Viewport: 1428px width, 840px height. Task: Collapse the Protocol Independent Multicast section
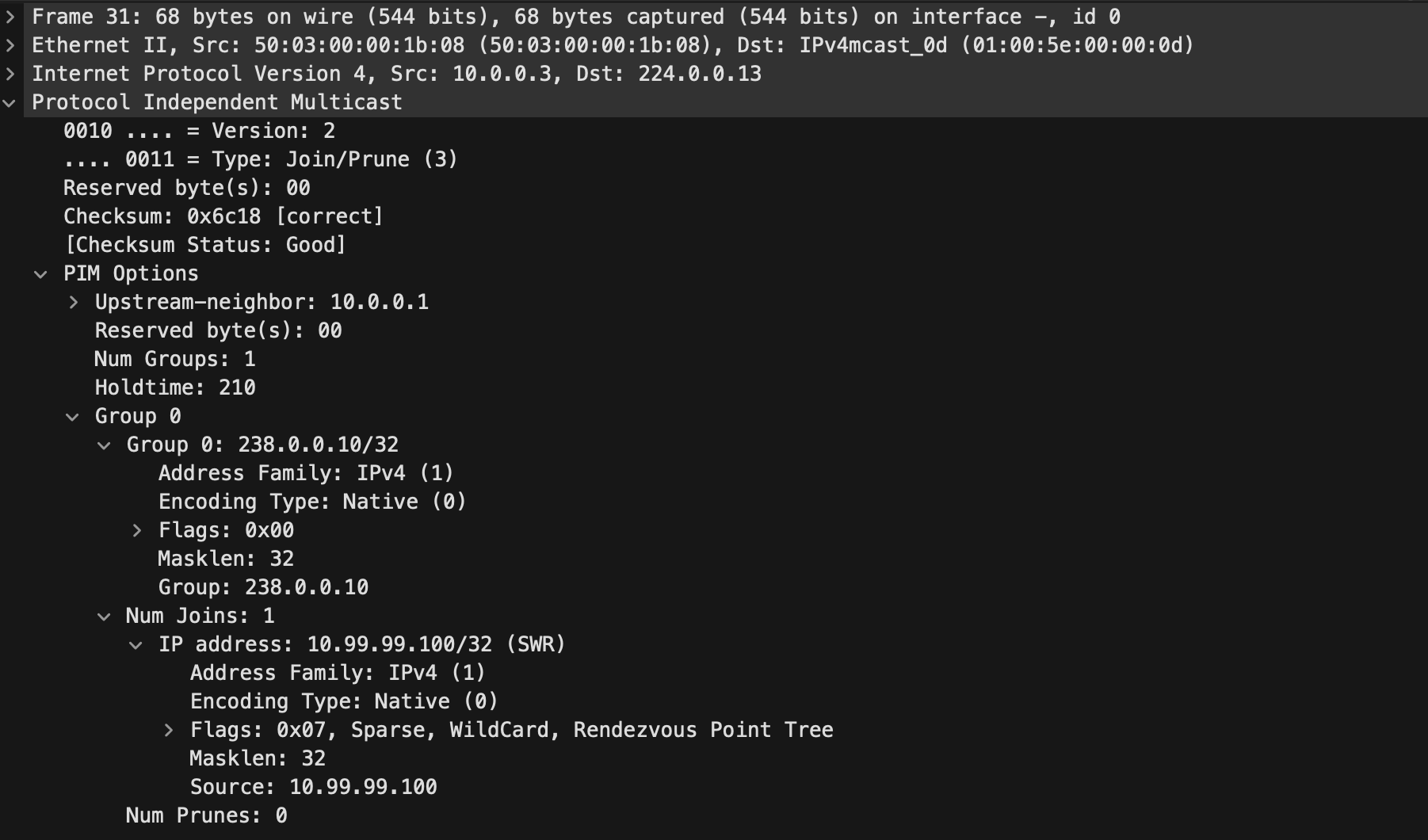click(x=10, y=102)
